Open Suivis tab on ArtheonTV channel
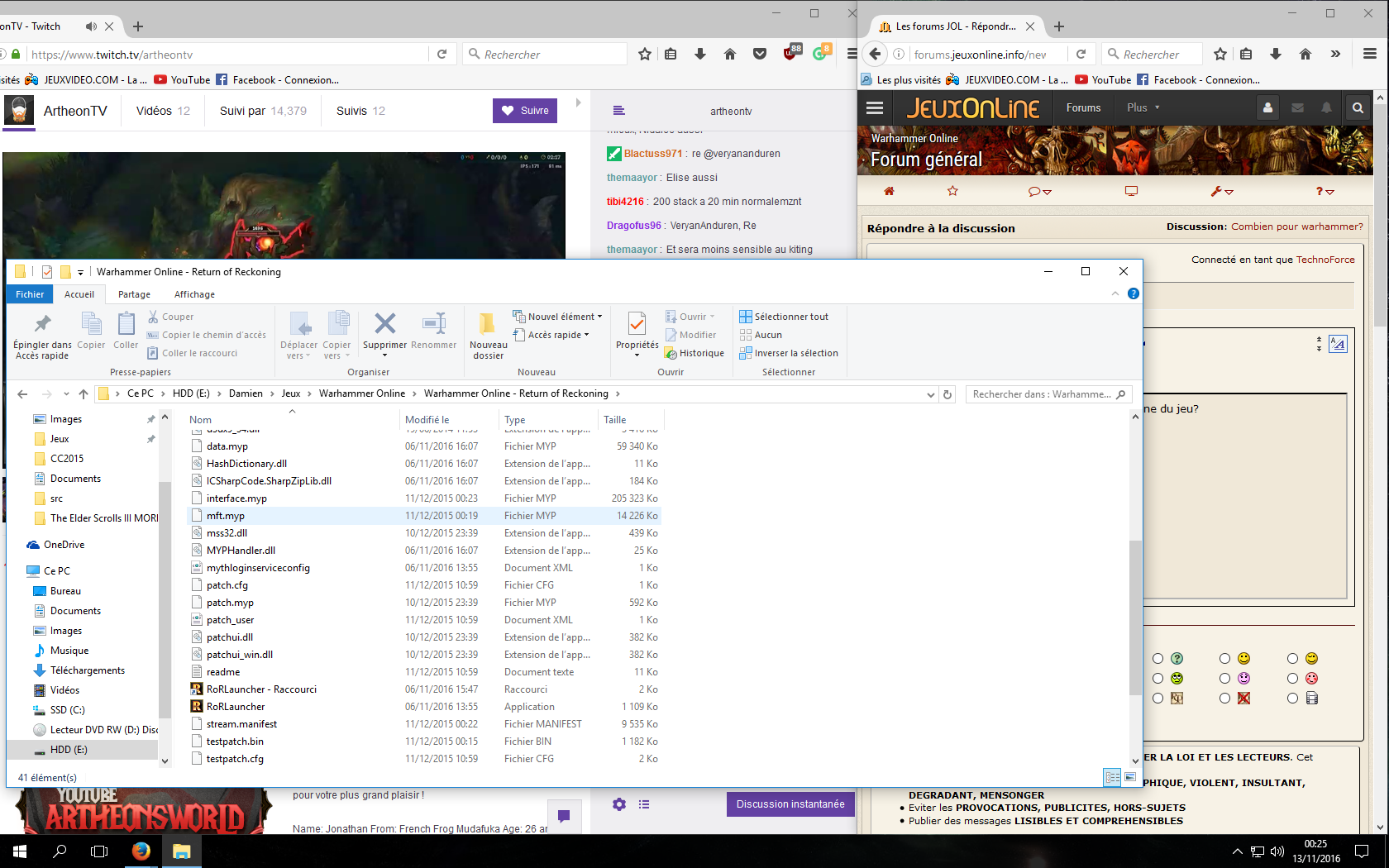The width and height of the screenshot is (1389, 868). pyautogui.click(x=360, y=111)
